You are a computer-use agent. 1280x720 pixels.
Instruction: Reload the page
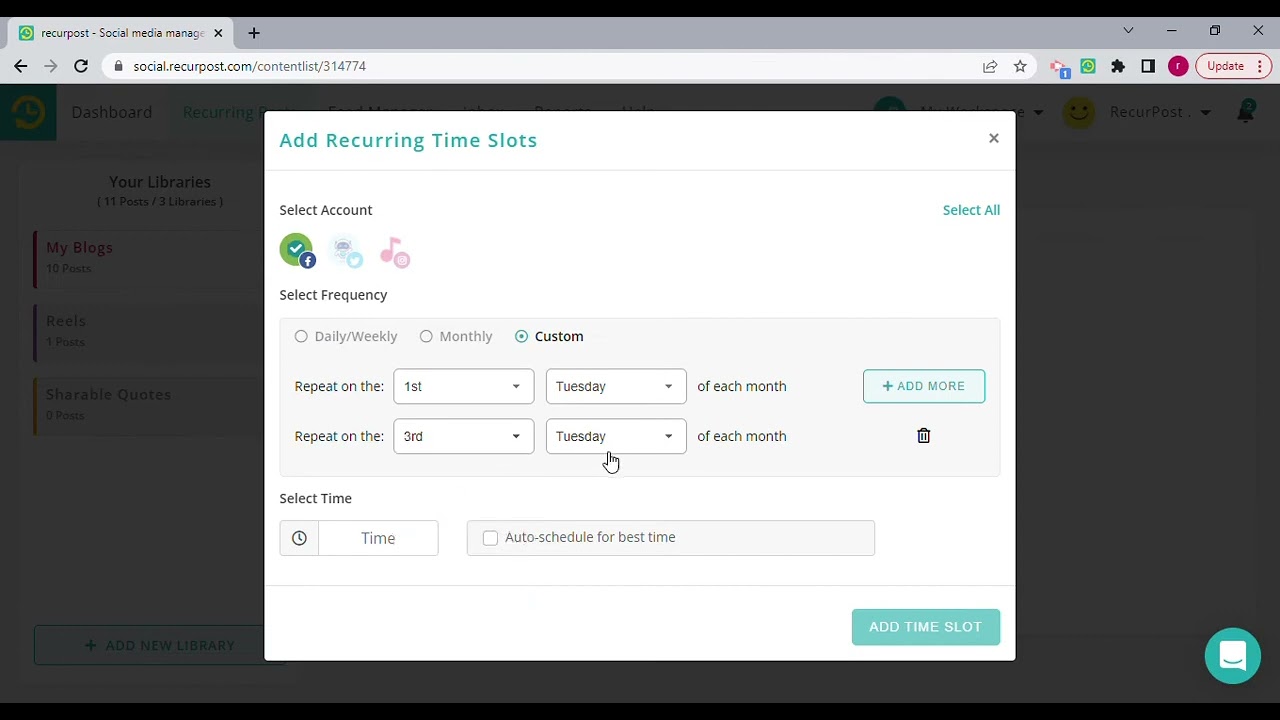81,66
